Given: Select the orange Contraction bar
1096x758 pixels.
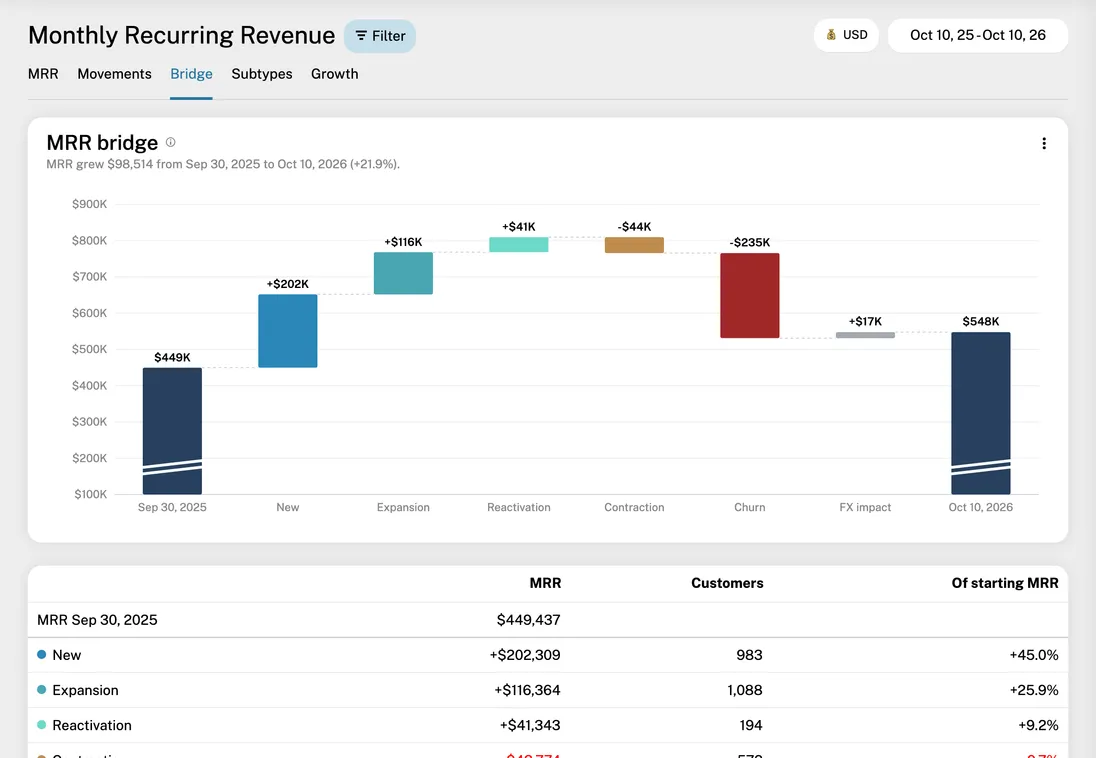Looking at the screenshot, I should (x=634, y=245).
